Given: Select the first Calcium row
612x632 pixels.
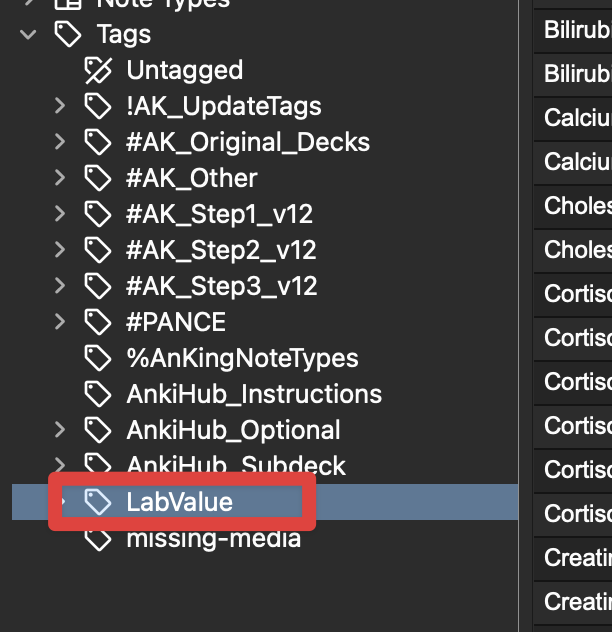Looking at the screenshot, I should tap(577, 118).
